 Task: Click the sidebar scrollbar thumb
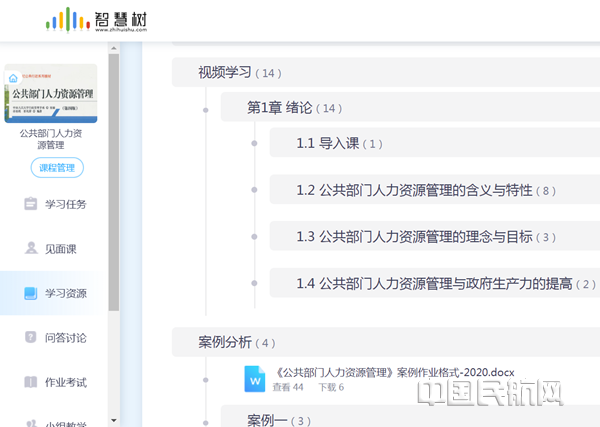pos(114,182)
